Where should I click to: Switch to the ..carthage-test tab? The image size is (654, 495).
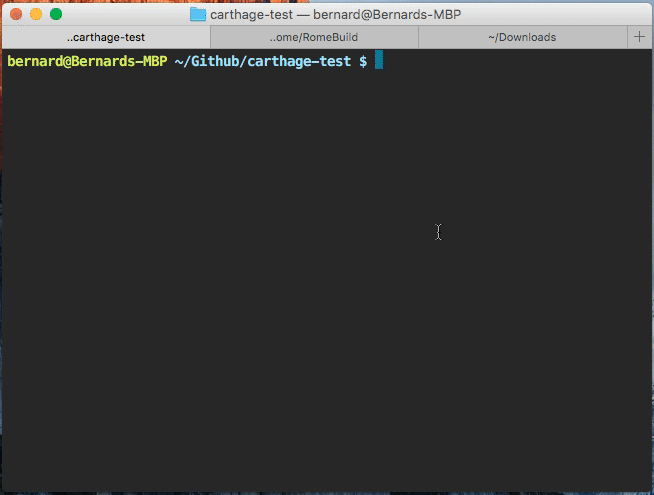tap(106, 37)
